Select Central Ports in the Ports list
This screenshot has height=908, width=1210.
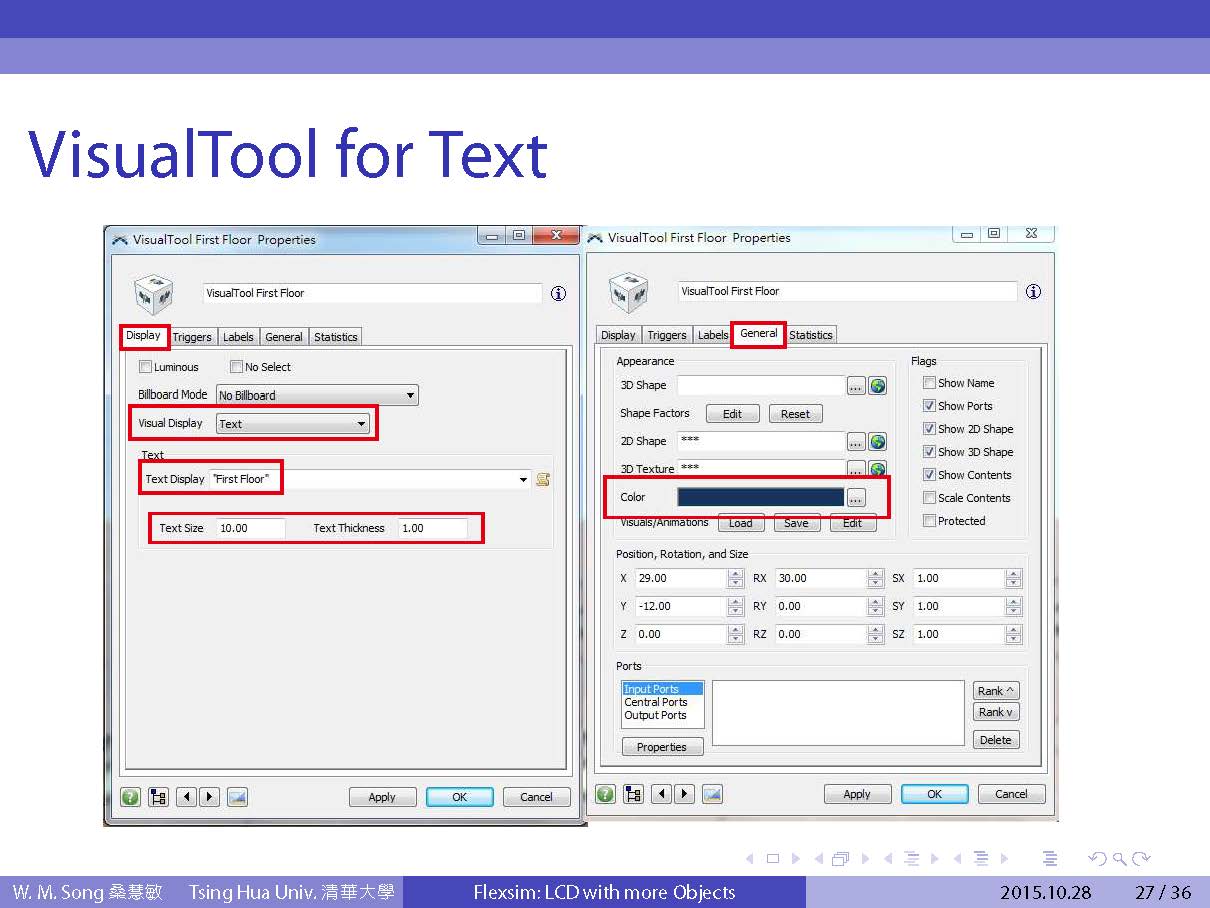point(656,702)
